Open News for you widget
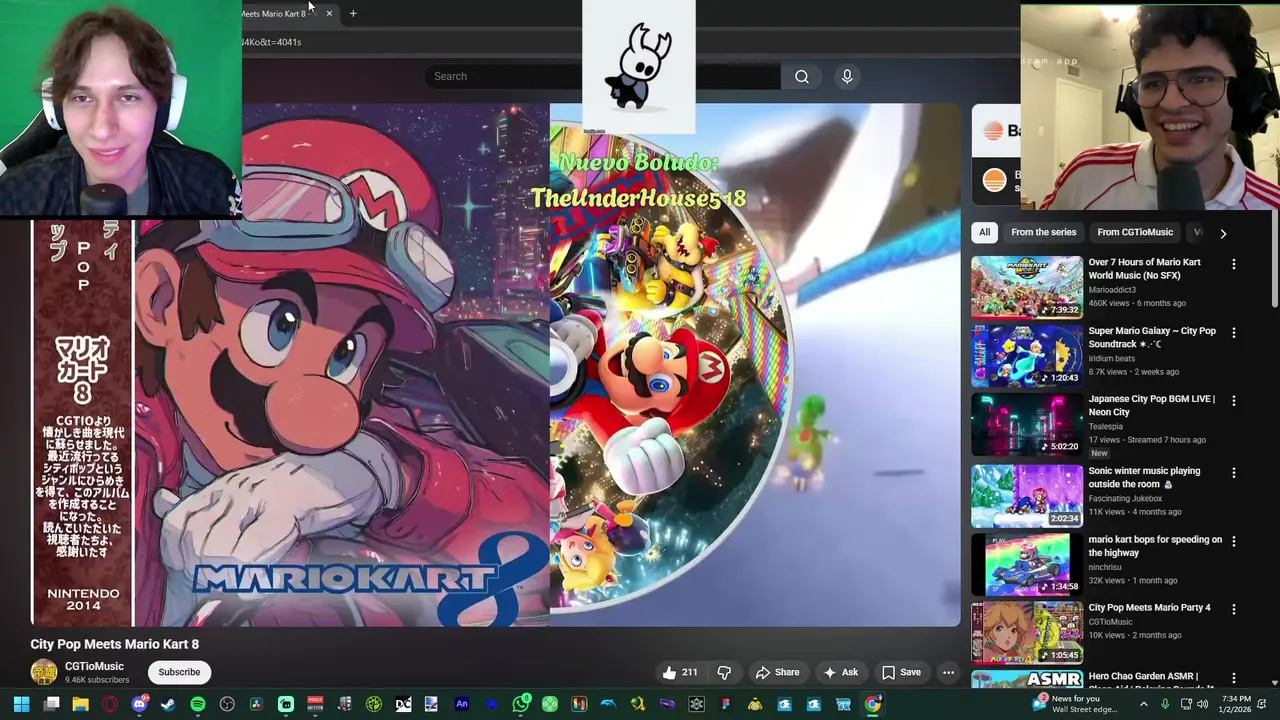This screenshot has height=720, width=1280. click(1076, 704)
